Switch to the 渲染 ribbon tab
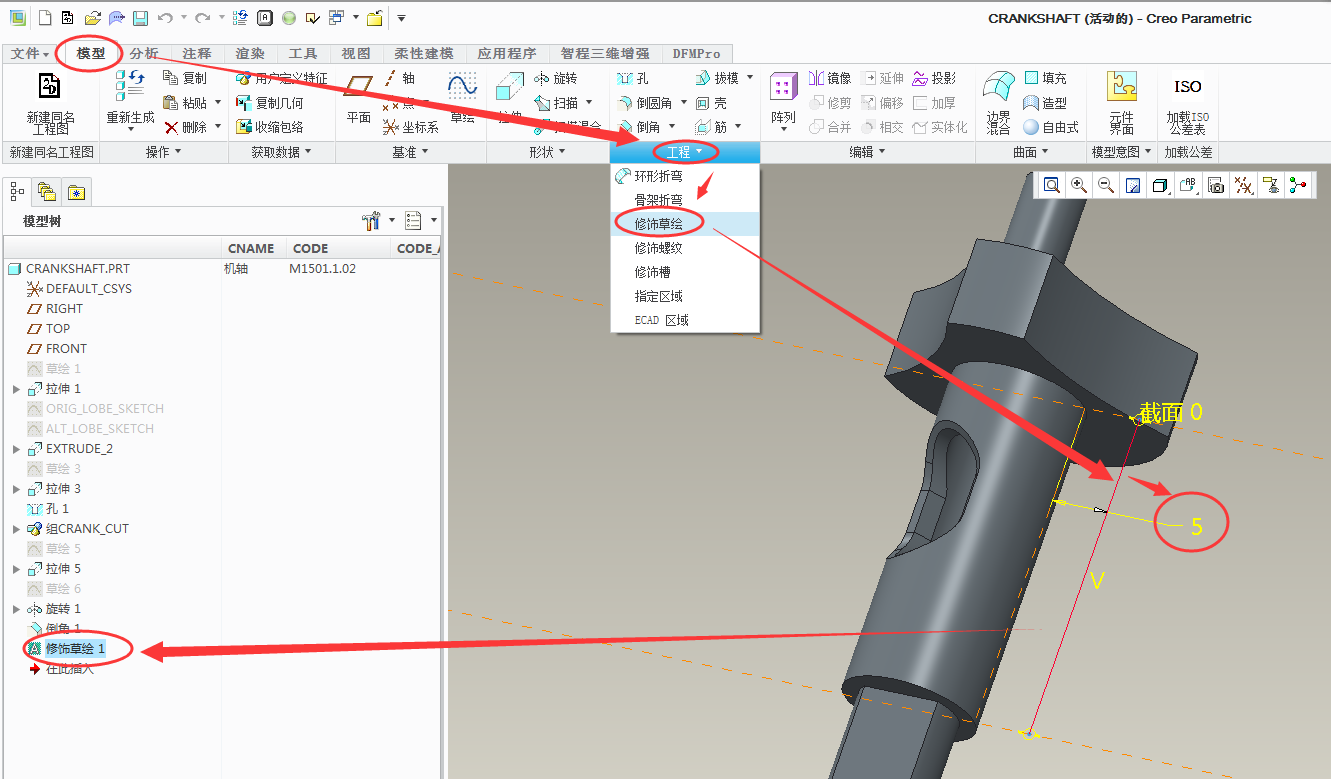 [x=250, y=53]
